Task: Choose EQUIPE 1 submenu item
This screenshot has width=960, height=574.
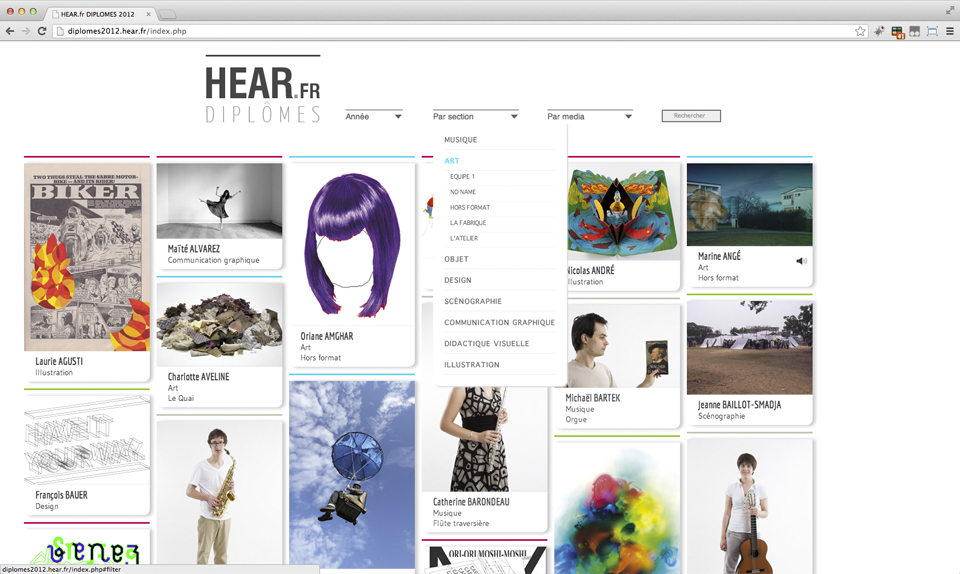Action: tap(462, 177)
